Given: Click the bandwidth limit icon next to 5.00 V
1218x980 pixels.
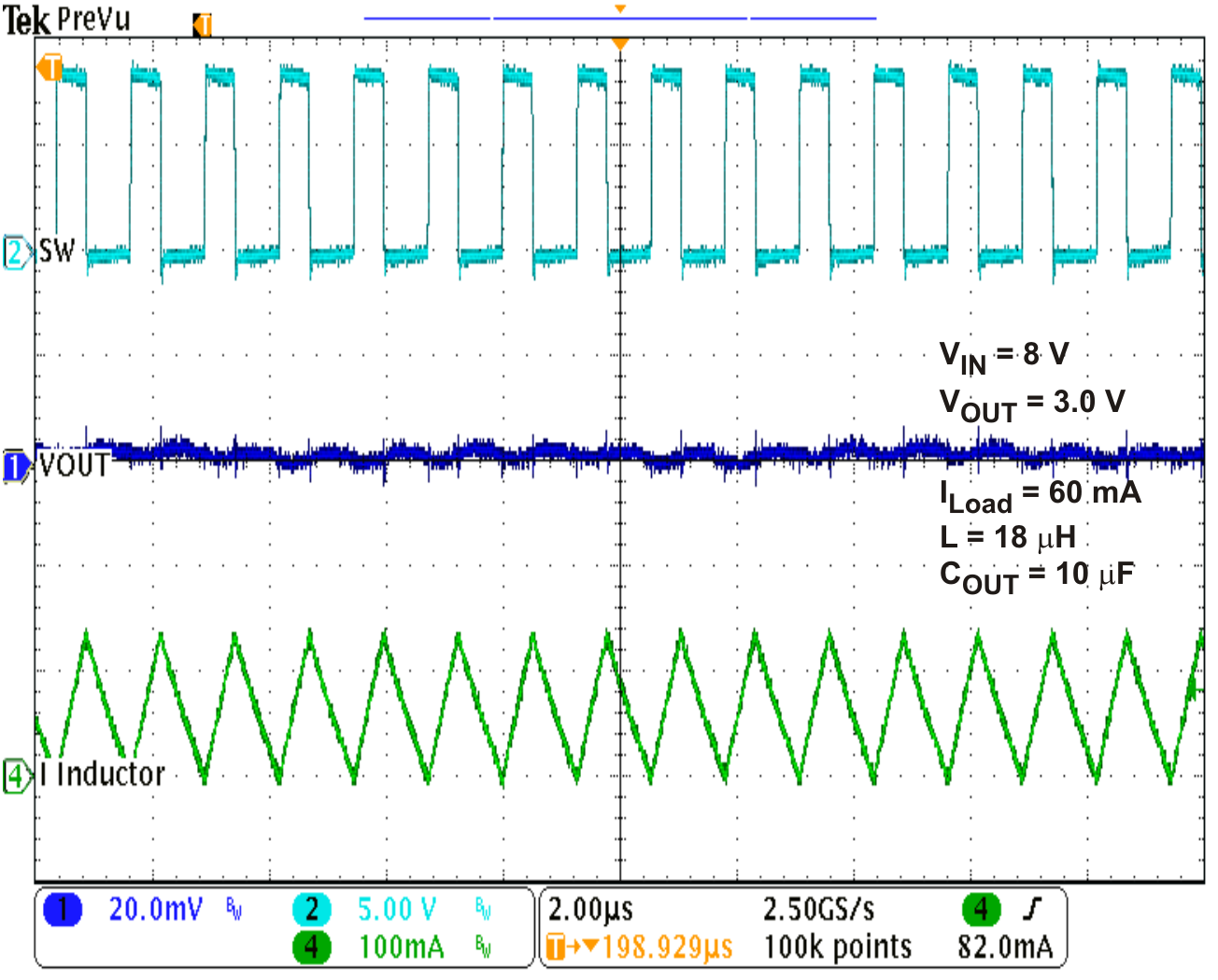Looking at the screenshot, I should pyautogui.click(x=483, y=909).
